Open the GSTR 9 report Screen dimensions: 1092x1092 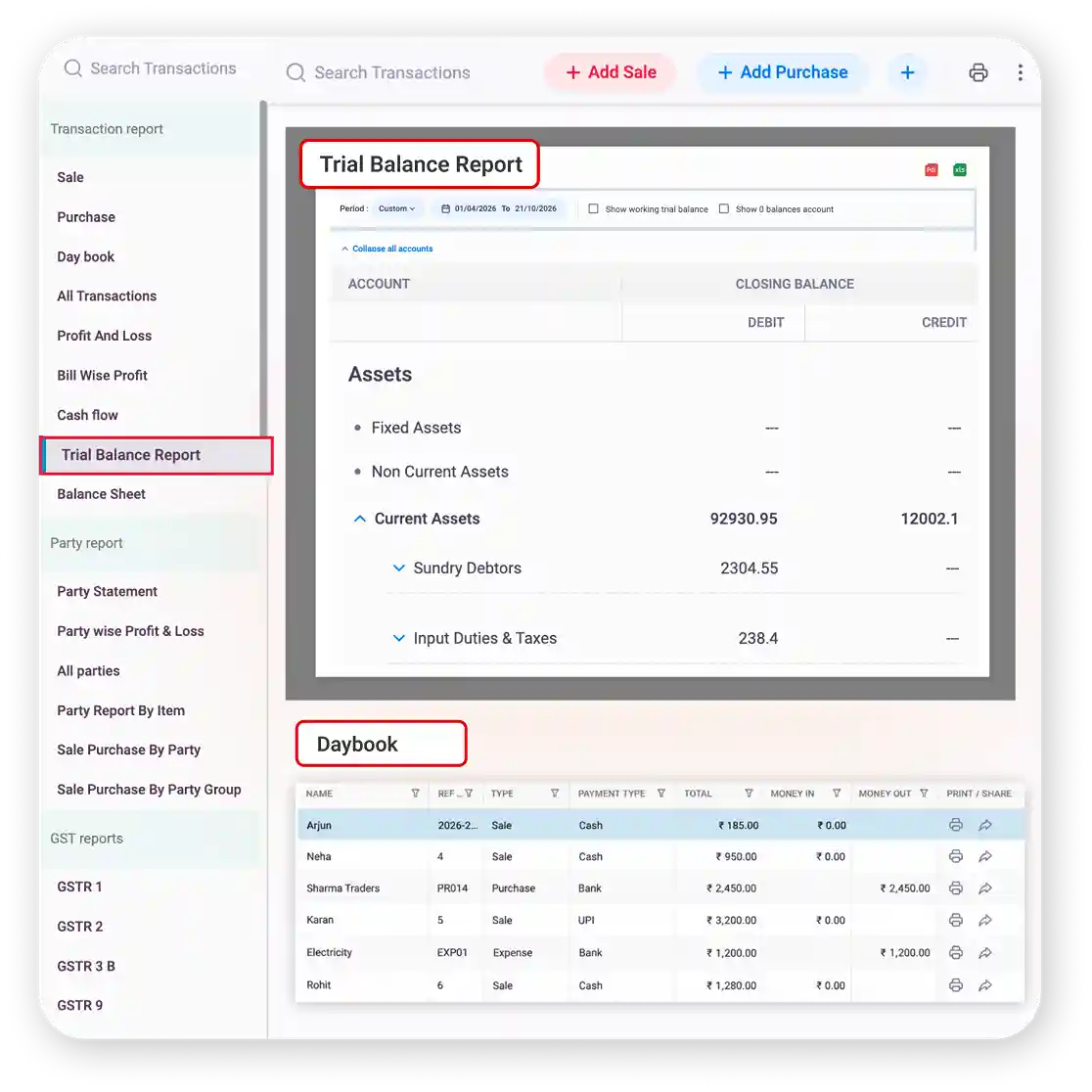tap(79, 1005)
